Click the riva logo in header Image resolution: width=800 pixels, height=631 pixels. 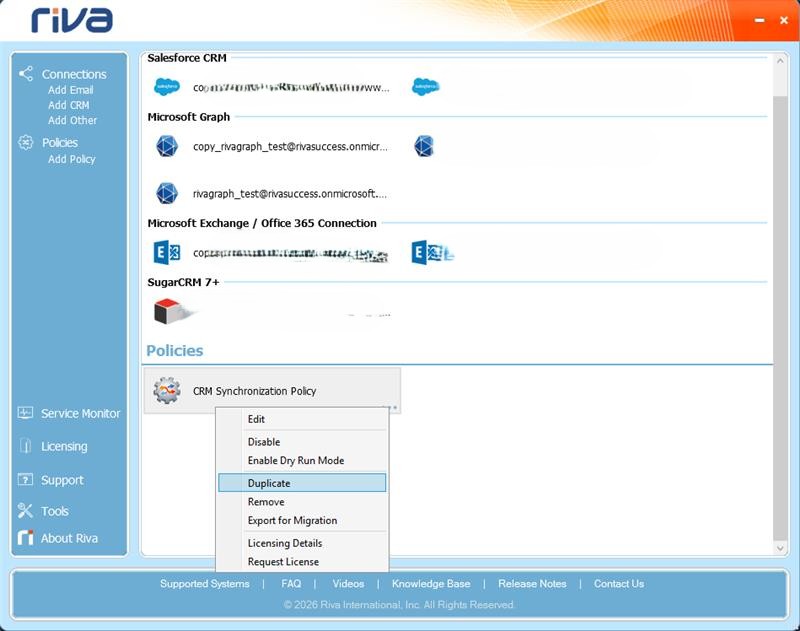pyautogui.click(x=72, y=20)
